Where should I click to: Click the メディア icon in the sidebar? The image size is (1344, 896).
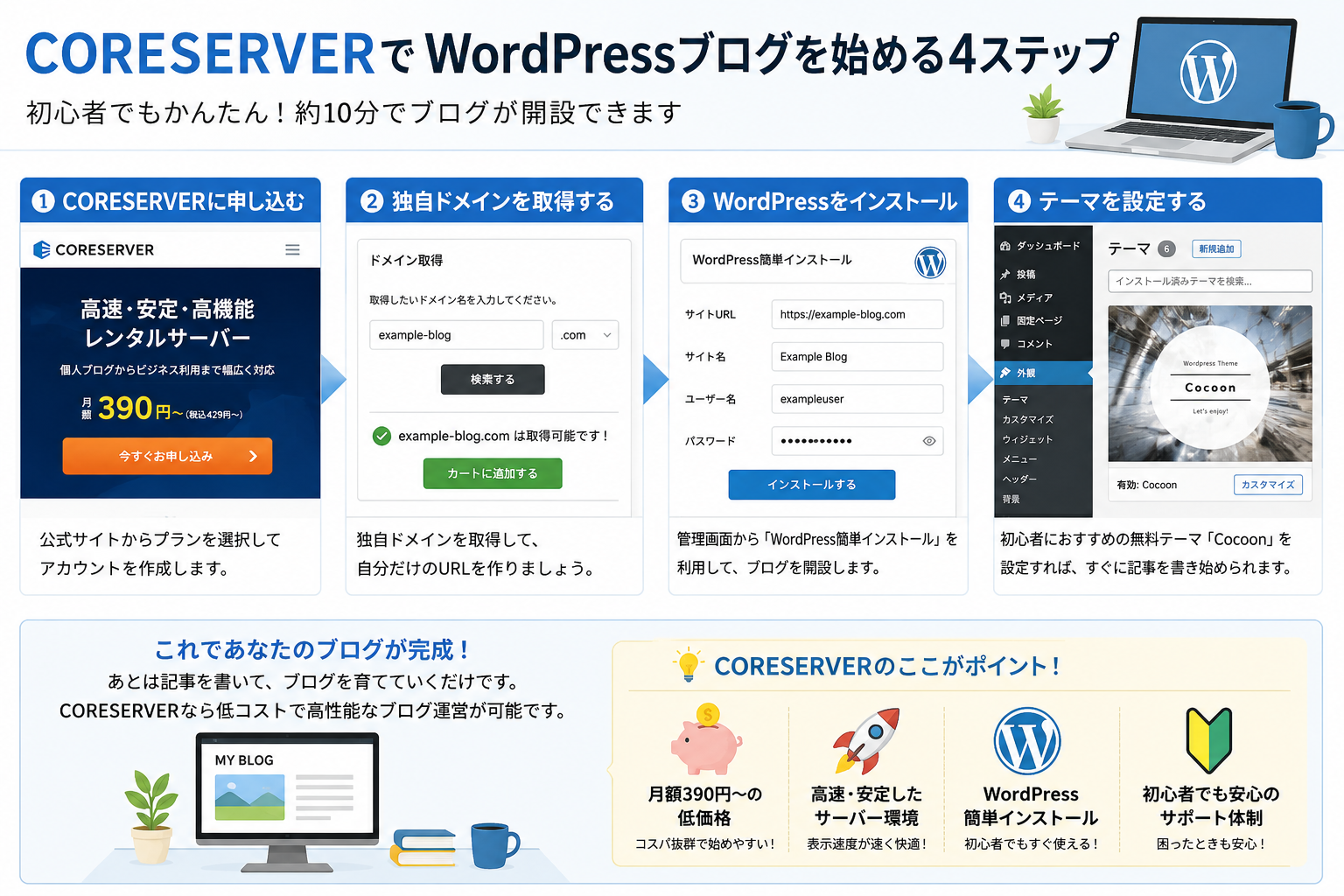point(1005,297)
